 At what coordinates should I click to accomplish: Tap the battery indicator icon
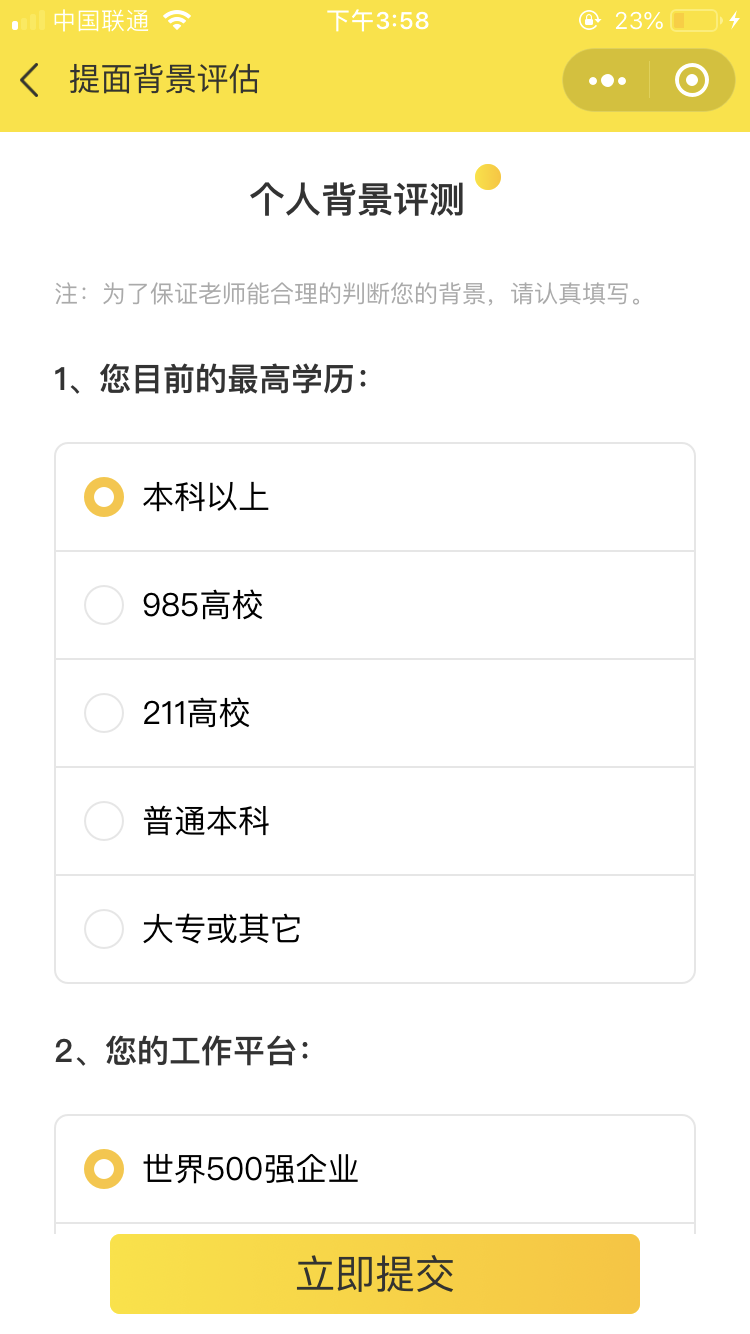[695, 20]
